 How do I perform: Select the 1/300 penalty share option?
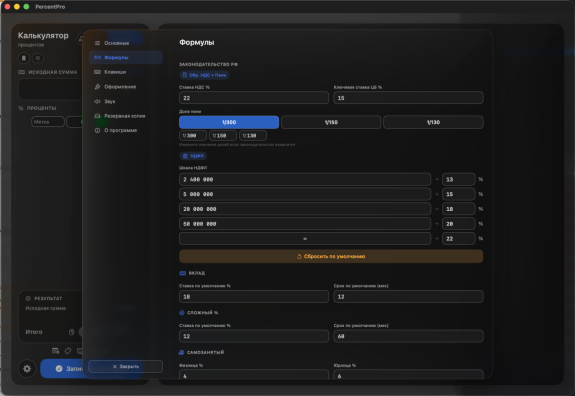[x=229, y=122]
